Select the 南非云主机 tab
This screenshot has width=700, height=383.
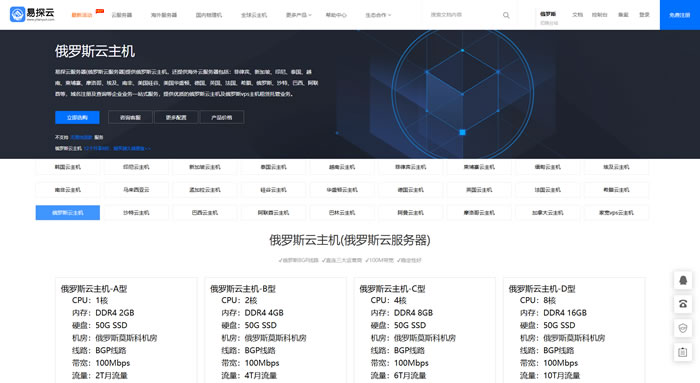68,190
